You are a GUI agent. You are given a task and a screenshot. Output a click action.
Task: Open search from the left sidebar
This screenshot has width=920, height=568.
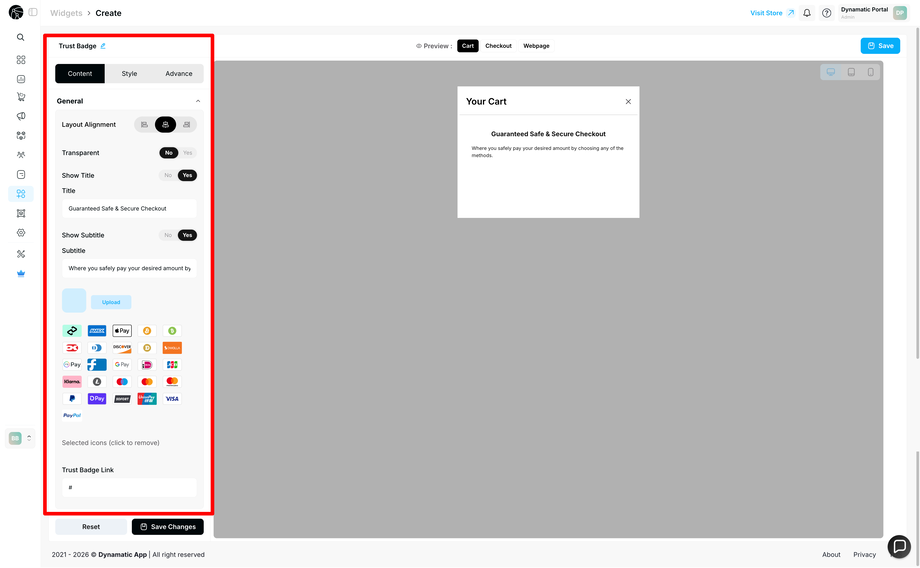[x=21, y=38]
